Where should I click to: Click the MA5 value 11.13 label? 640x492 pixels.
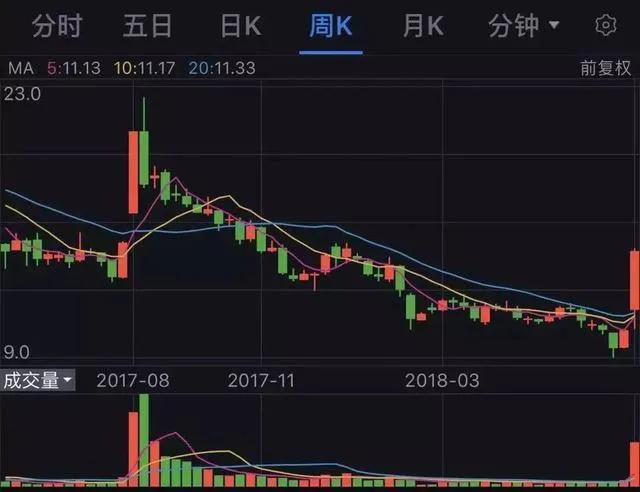(x=74, y=68)
